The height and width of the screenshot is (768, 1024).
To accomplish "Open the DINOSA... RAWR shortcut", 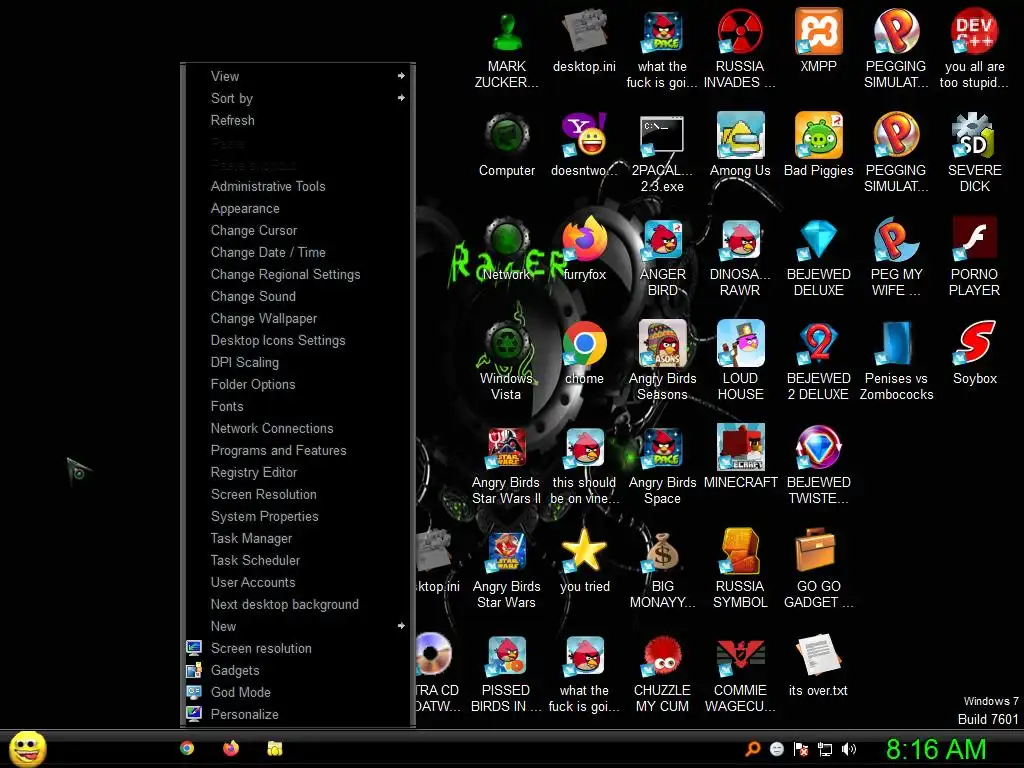I will tap(740, 257).
